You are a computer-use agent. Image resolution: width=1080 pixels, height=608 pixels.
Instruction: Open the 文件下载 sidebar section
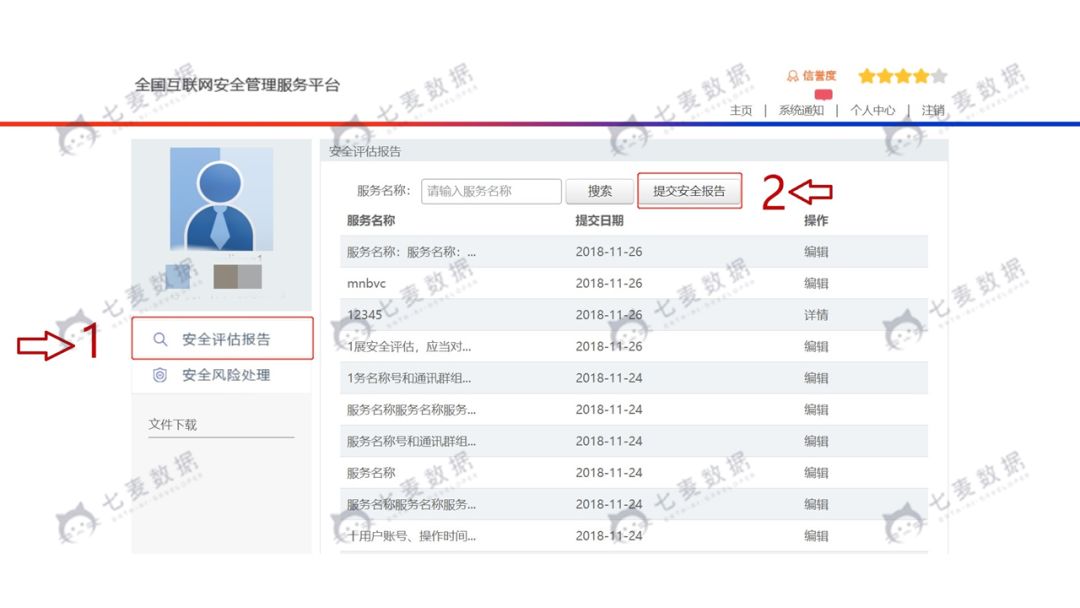(173, 424)
